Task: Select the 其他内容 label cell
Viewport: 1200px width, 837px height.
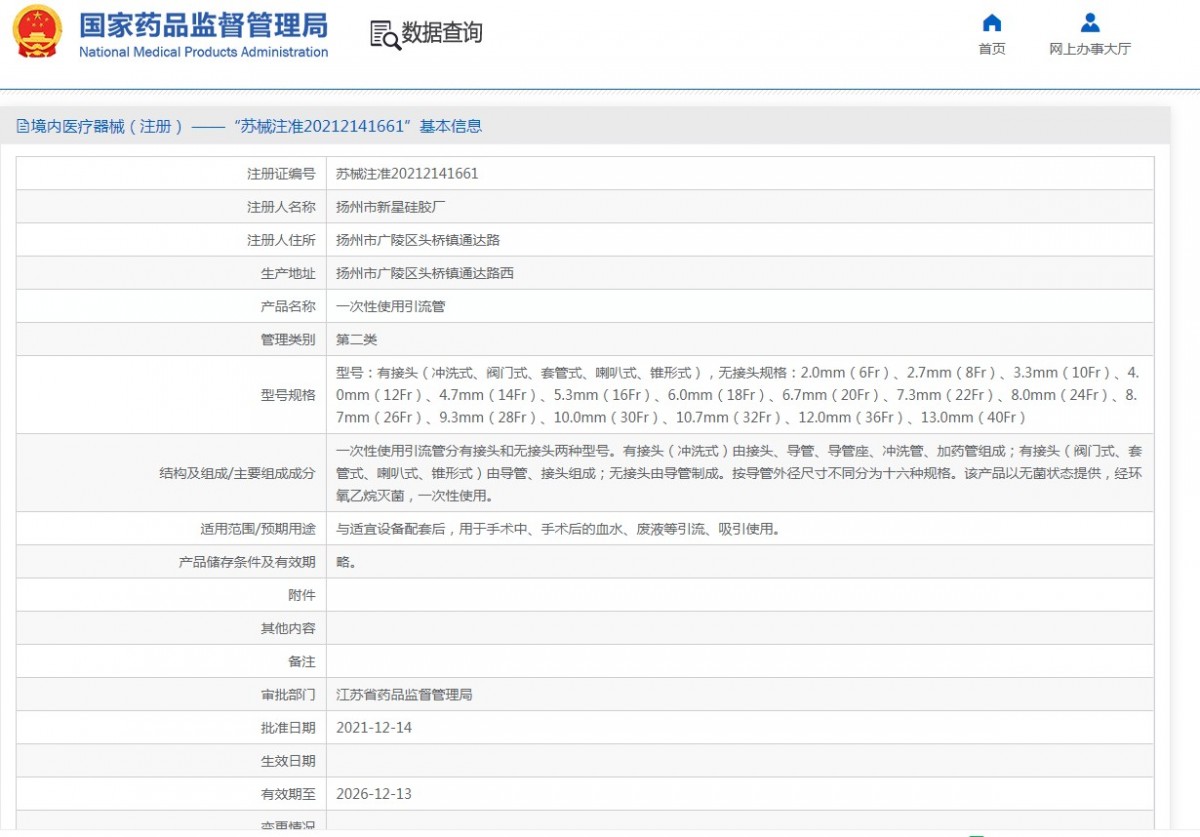Action: pyautogui.click(x=170, y=628)
